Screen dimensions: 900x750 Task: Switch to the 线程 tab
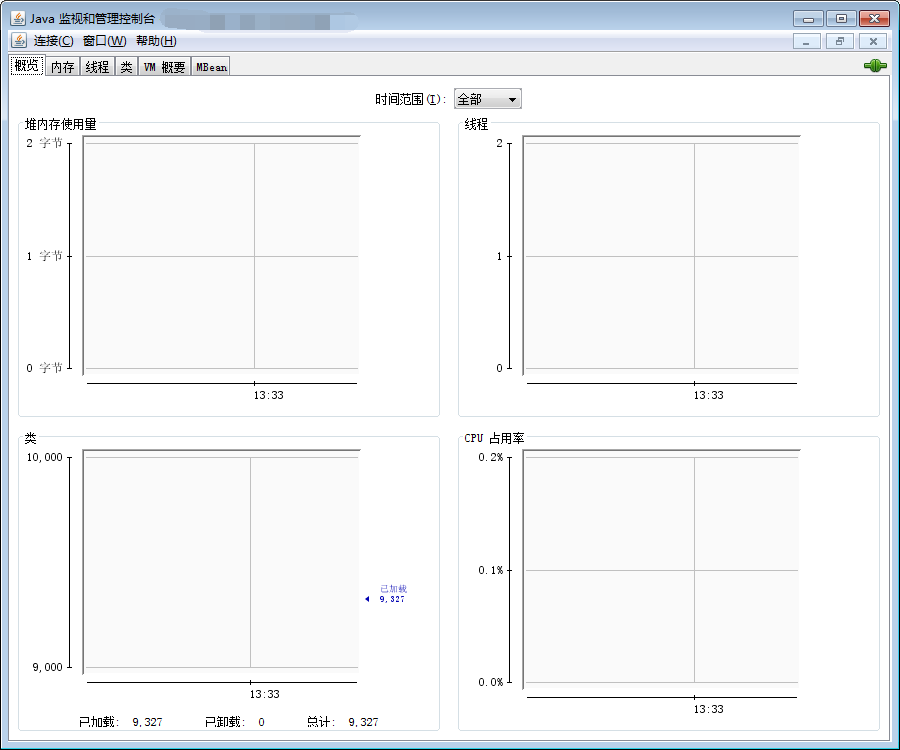(x=97, y=67)
